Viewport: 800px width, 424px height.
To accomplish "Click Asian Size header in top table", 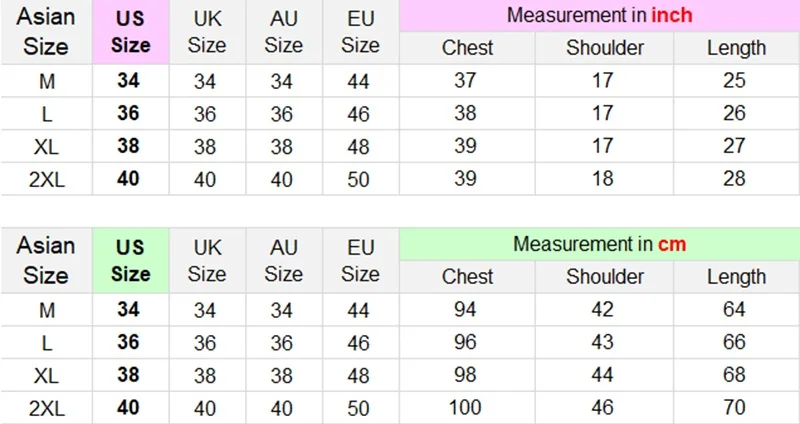I will [x=47, y=32].
